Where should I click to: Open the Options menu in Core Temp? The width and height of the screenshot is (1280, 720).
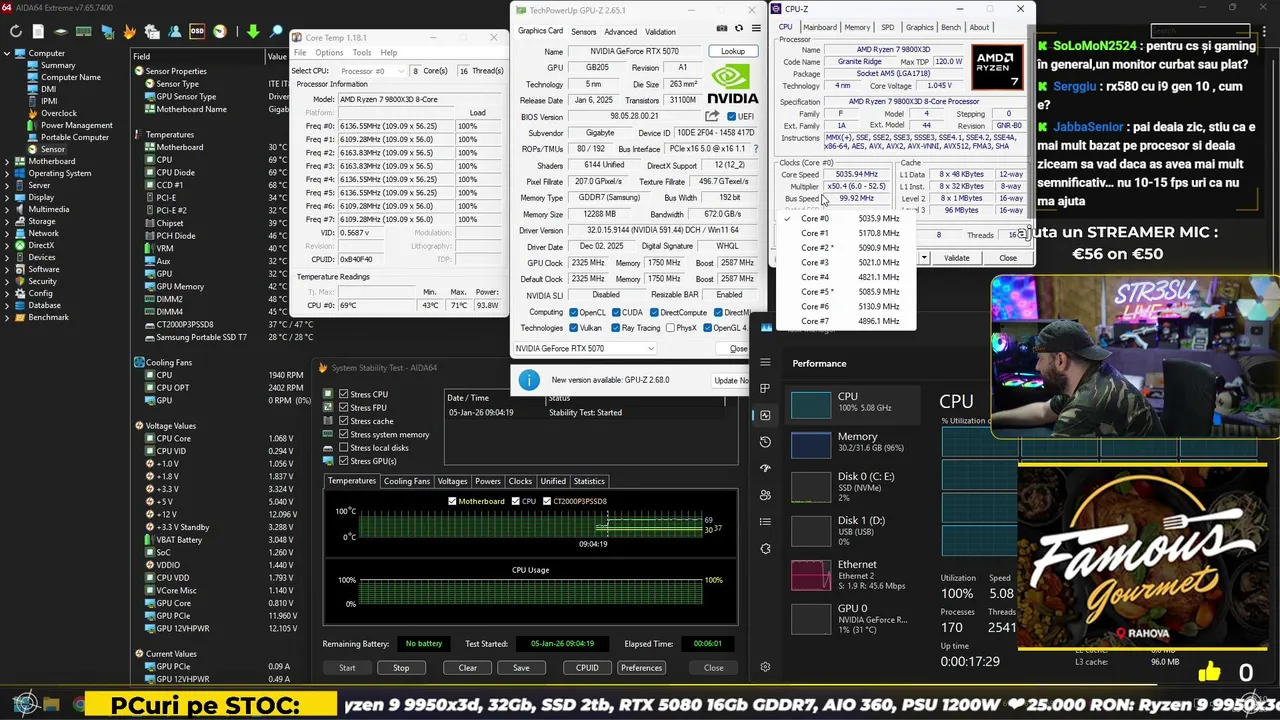coord(329,52)
